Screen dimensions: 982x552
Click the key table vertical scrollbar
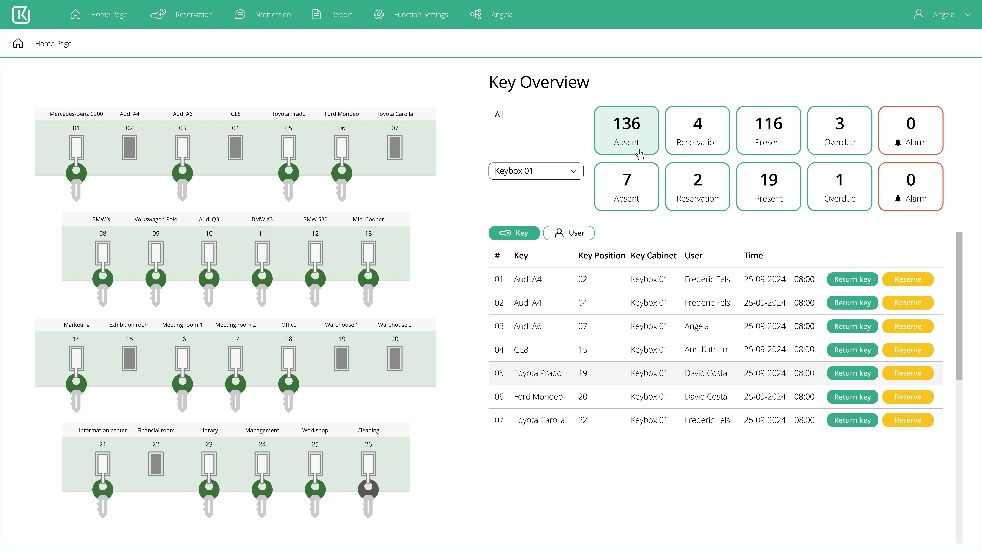[960, 305]
